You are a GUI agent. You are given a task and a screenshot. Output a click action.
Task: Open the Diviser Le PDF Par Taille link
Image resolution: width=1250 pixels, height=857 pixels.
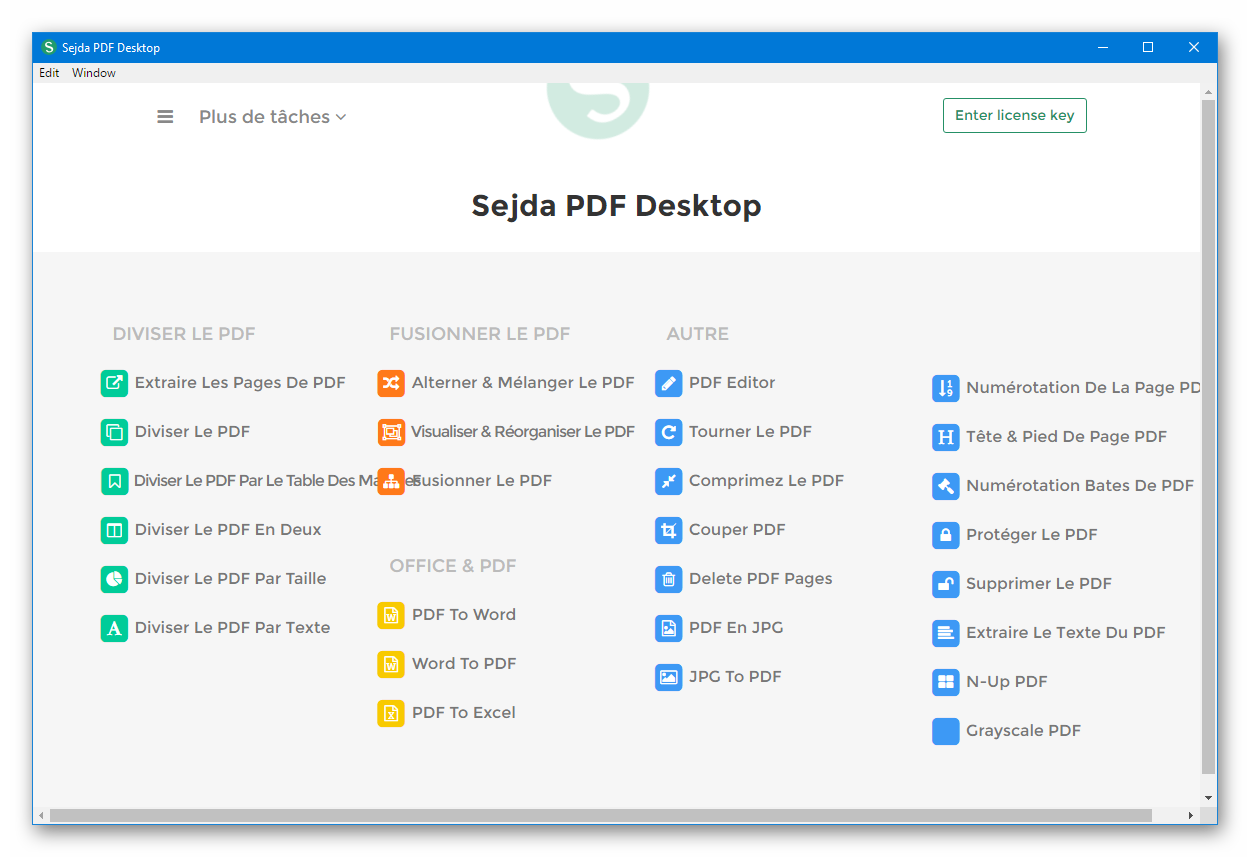230,579
